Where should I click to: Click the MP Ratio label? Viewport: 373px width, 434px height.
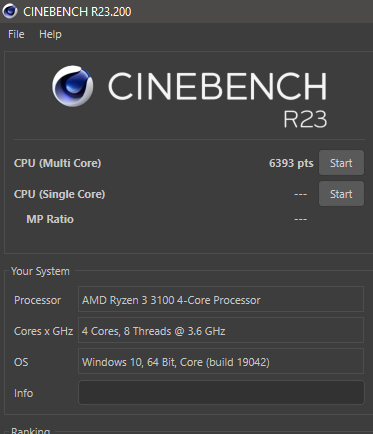50,219
